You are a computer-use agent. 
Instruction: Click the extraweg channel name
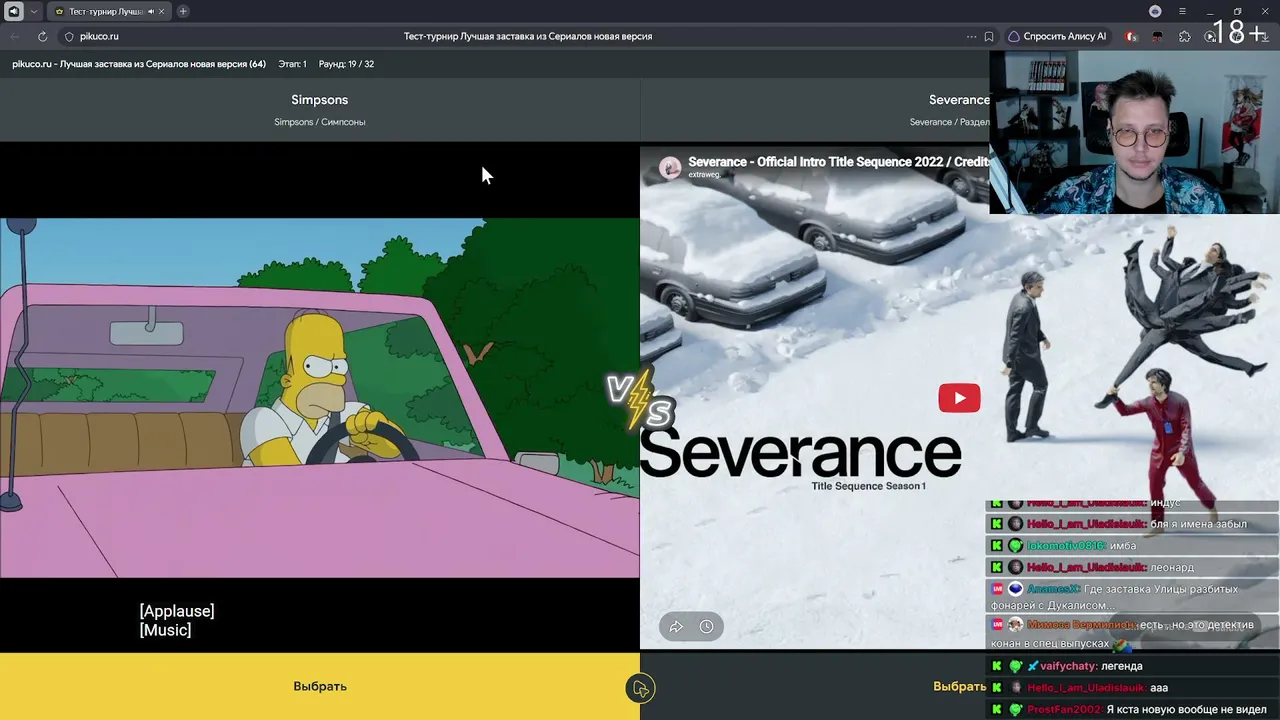coord(704,175)
